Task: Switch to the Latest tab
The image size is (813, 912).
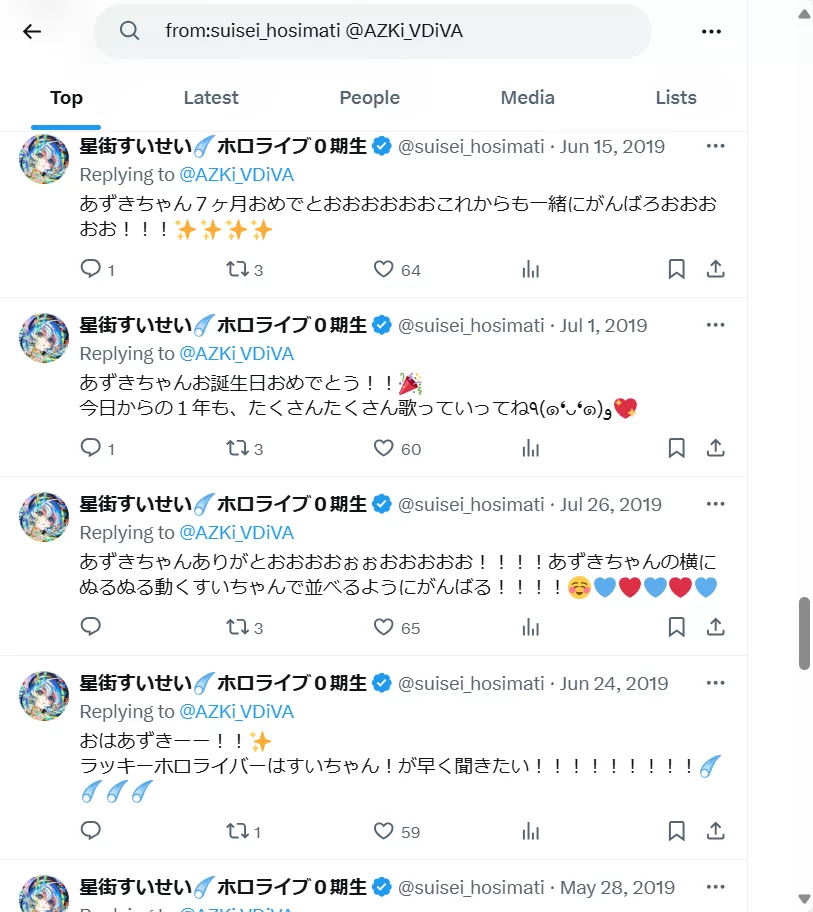Action: tap(211, 97)
